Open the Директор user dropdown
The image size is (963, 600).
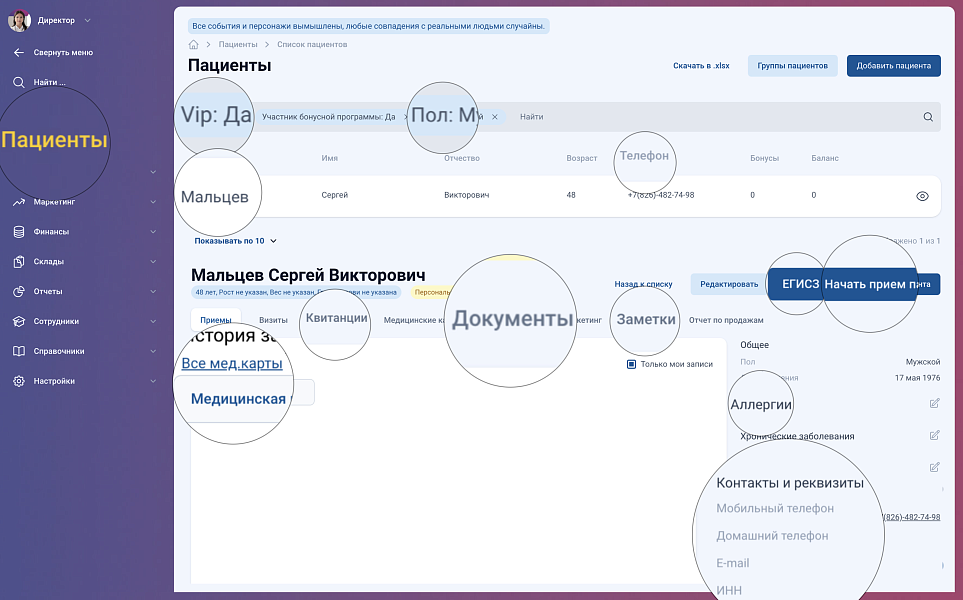(x=87, y=20)
